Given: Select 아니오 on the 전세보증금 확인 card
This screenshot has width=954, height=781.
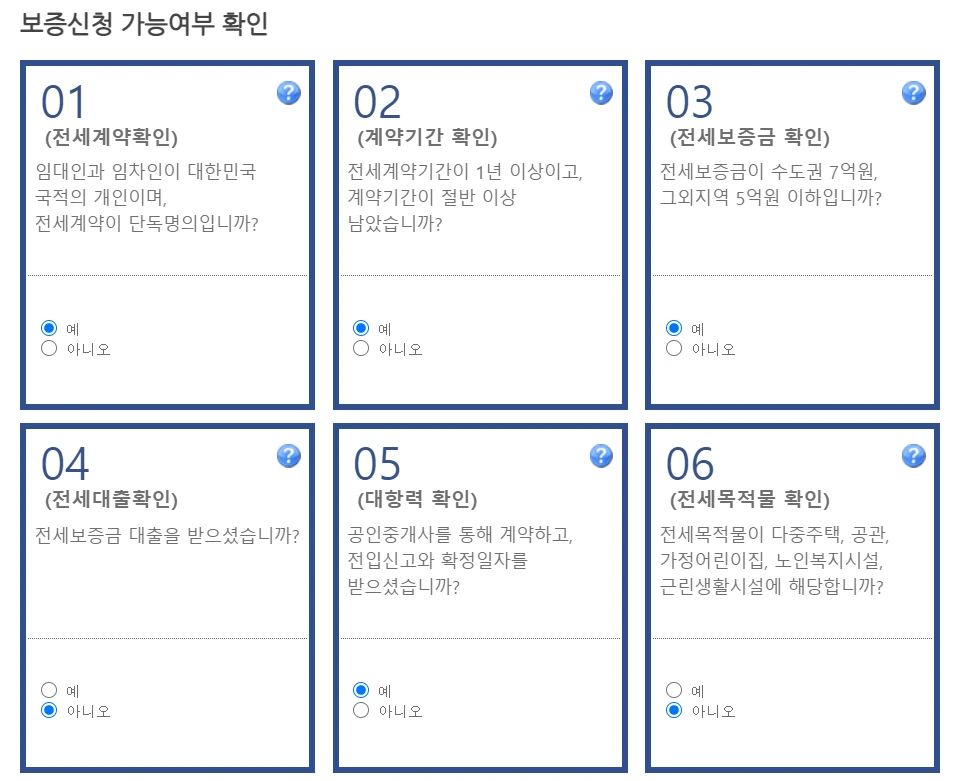Looking at the screenshot, I should (672, 348).
